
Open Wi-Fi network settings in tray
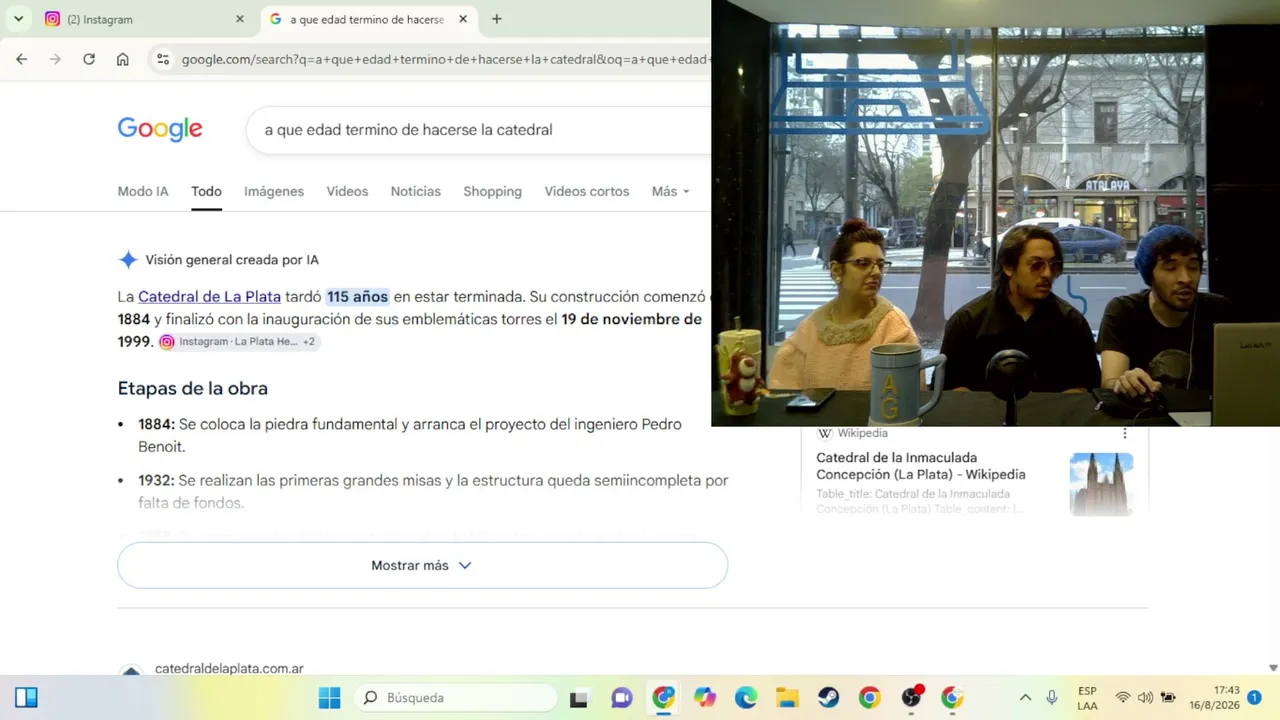[1123, 698]
